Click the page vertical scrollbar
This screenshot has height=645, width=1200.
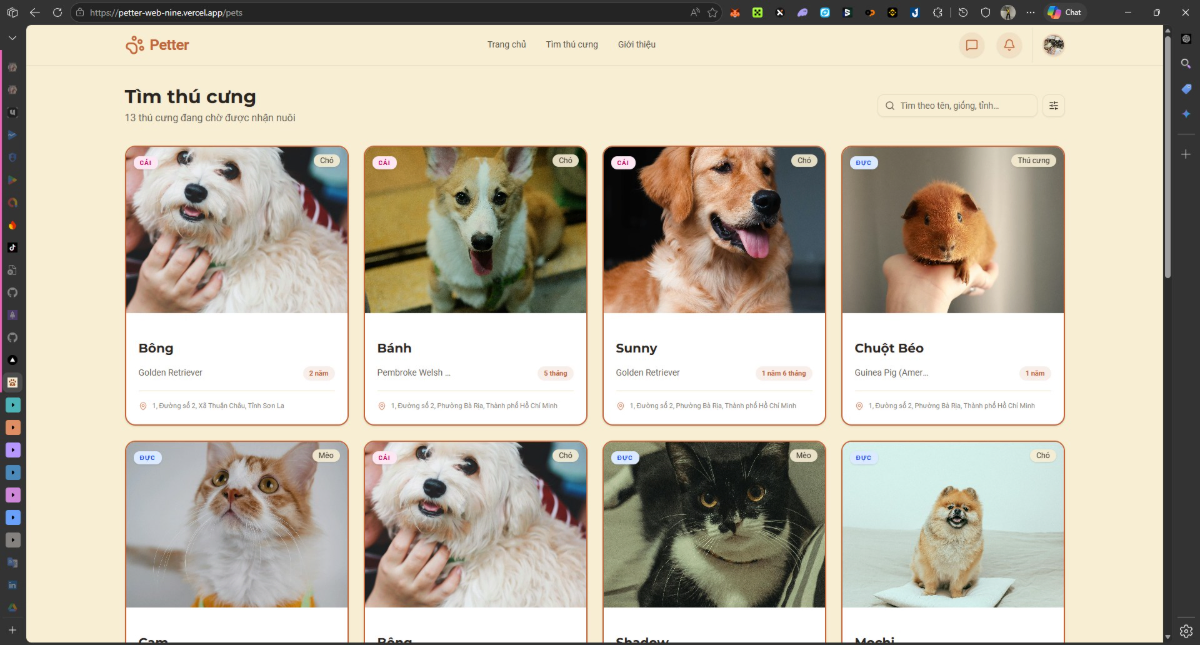click(1168, 155)
